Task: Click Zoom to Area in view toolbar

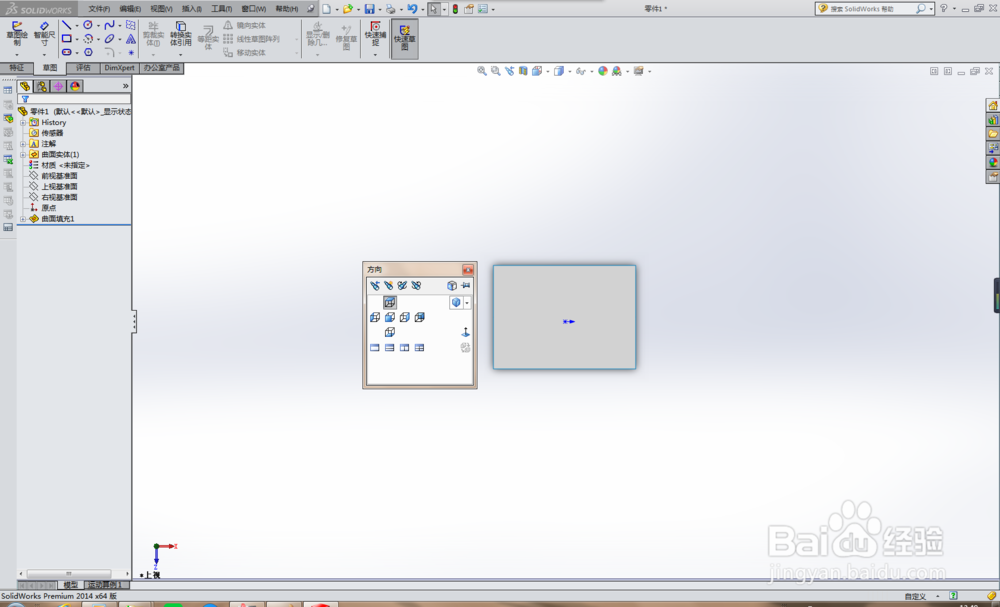Action: [x=496, y=71]
